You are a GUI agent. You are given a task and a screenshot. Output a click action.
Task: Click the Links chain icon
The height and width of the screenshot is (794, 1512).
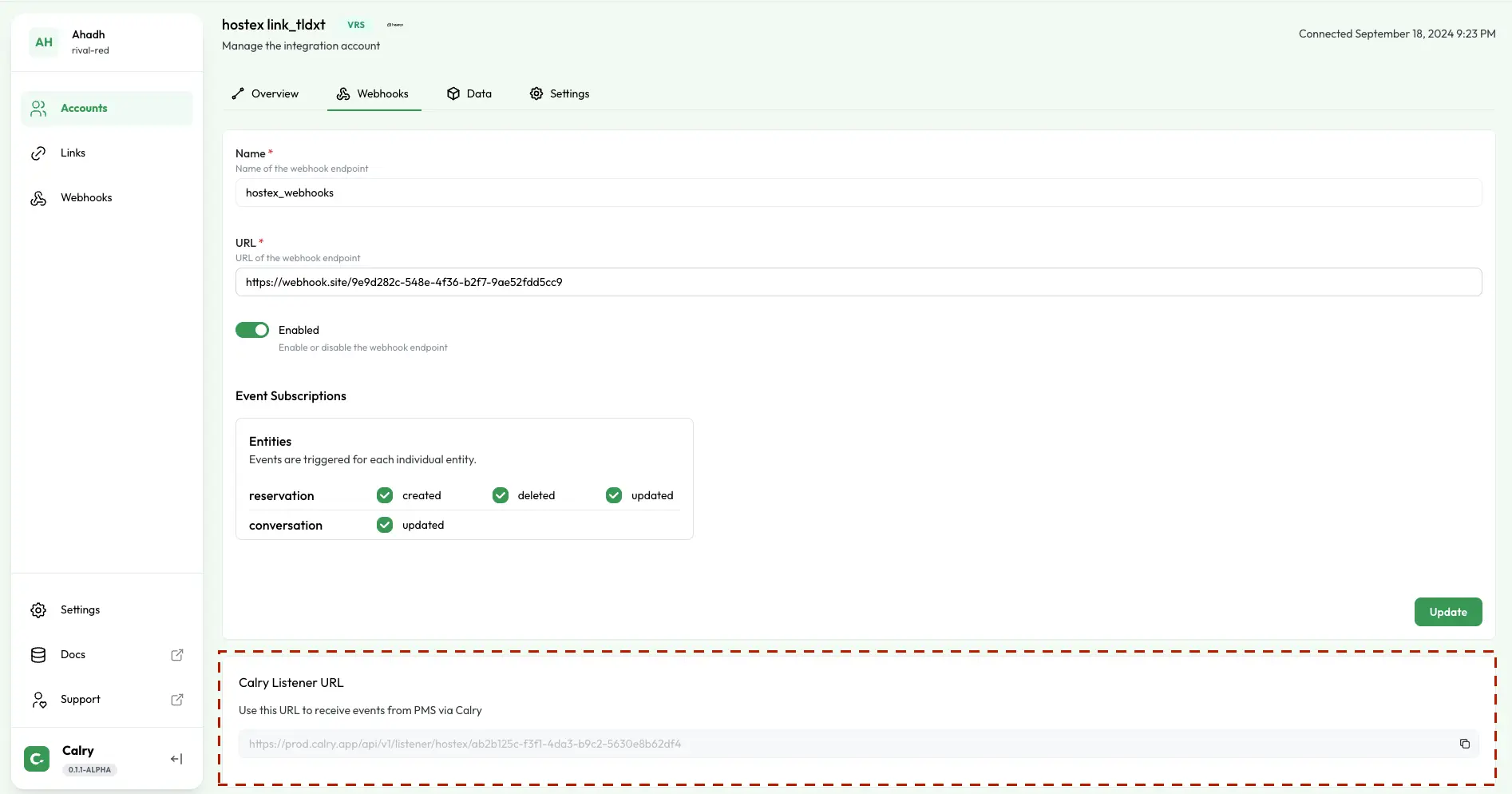pyautogui.click(x=38, y=153)
